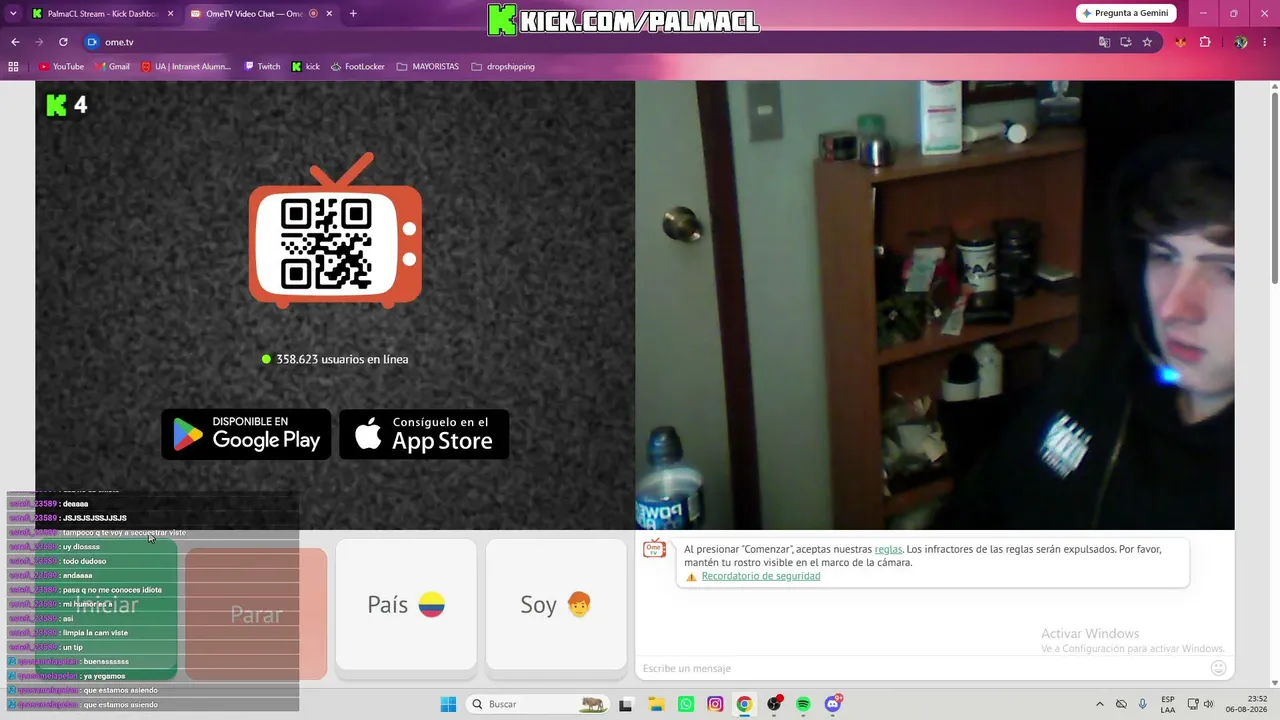Viewport: 1280px width, 720px height.
Task: Reload the ome.tv page
Action: click(63, 42)
